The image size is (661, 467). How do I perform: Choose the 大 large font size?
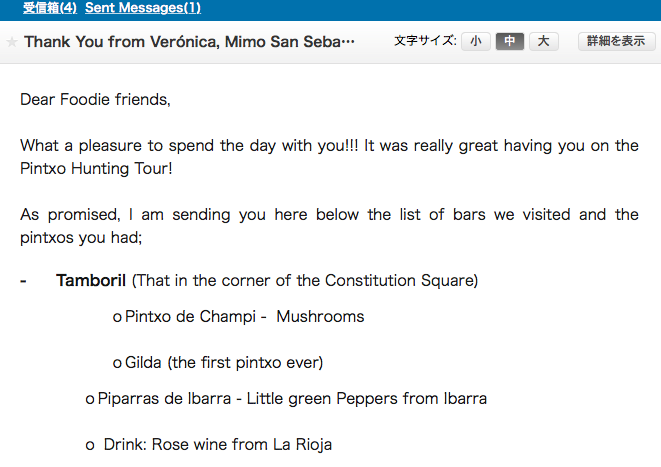coord(543,42)
